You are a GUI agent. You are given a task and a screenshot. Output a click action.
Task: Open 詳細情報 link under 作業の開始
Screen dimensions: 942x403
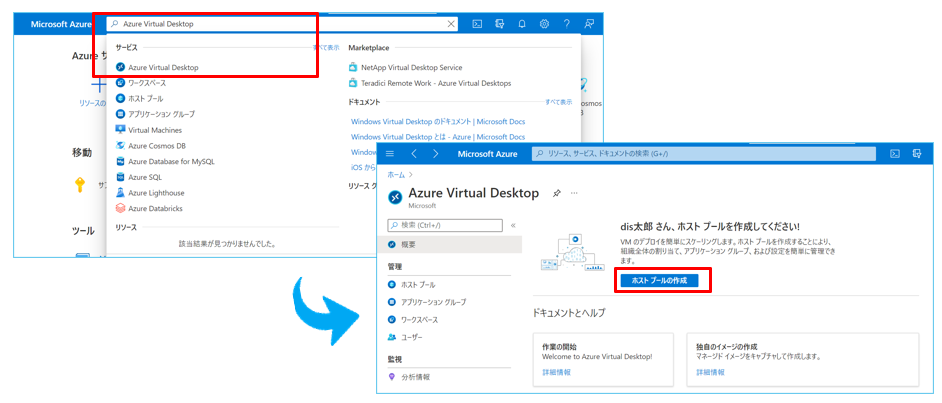coord(556,372)
